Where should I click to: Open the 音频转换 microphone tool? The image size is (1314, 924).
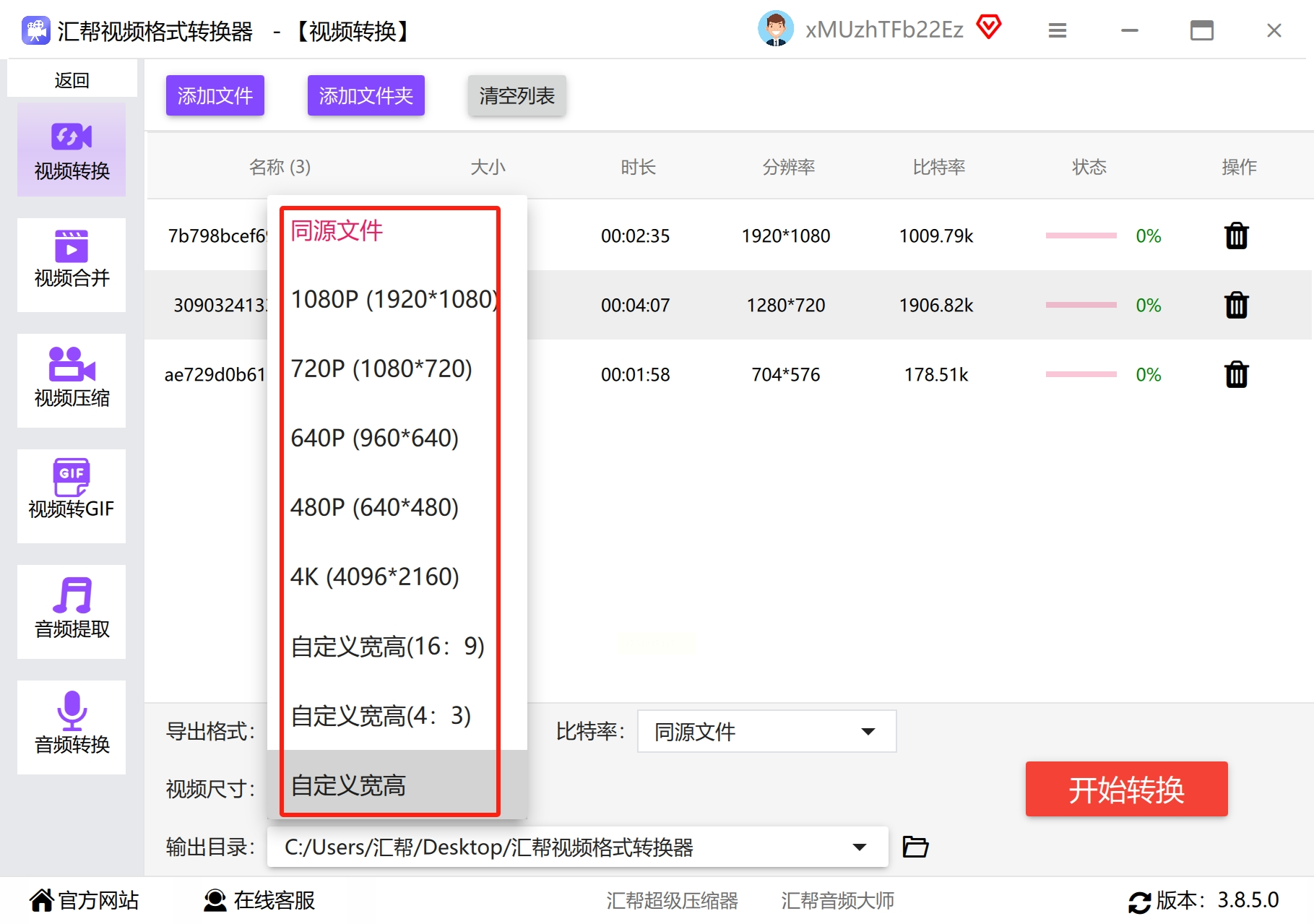(72, 727)
